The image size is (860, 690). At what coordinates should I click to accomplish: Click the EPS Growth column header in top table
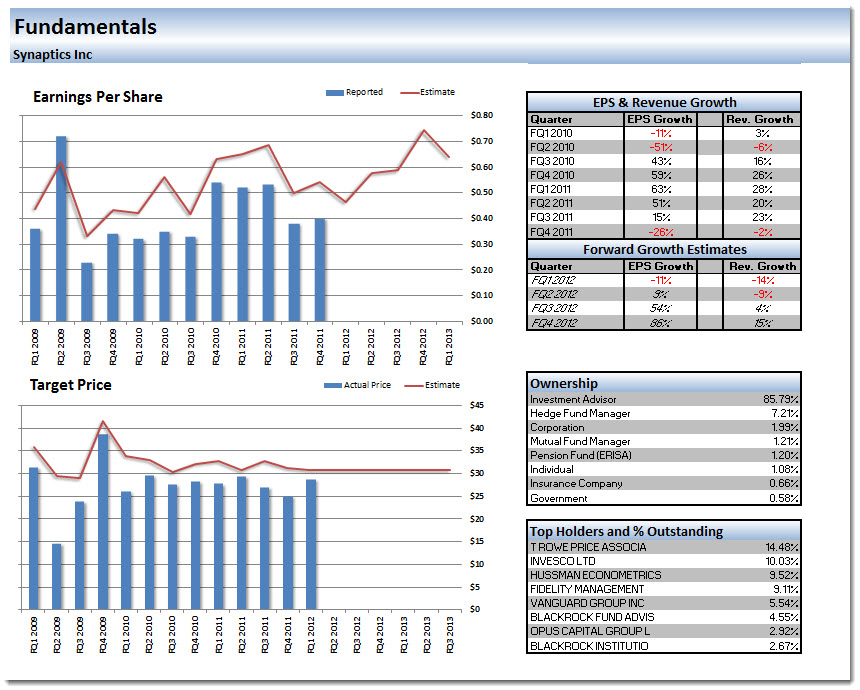(660, 120)
